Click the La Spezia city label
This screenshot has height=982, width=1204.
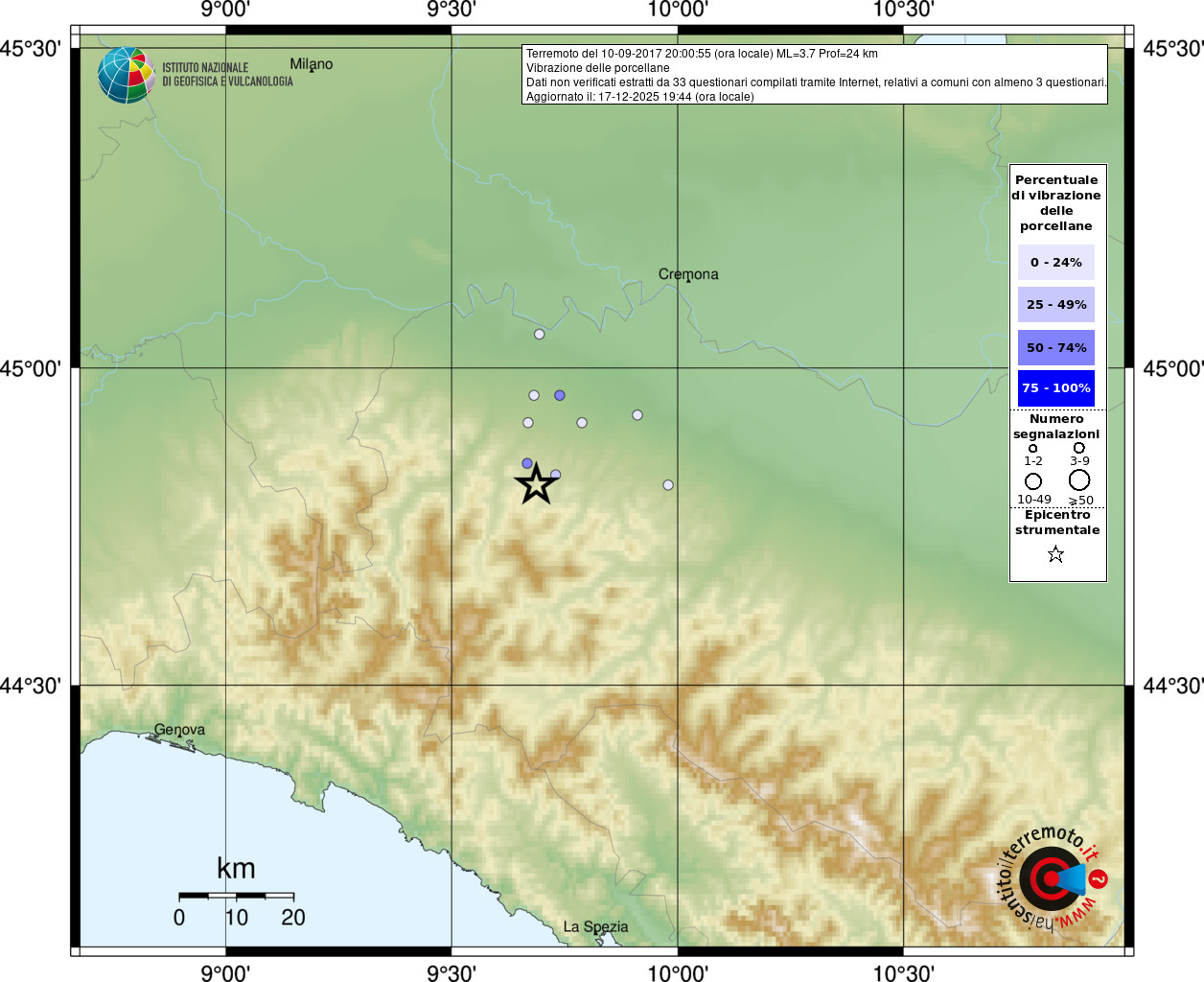[x=595, y=926]
